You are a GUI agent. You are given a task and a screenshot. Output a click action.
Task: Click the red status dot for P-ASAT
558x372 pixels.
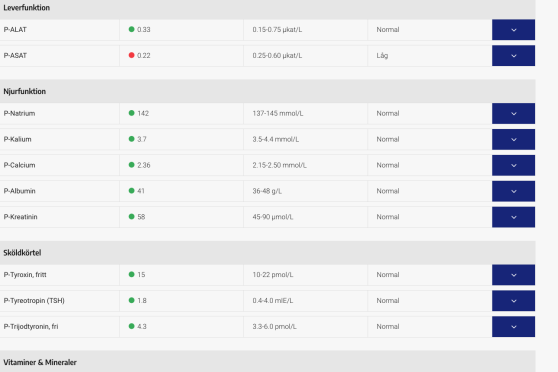(131, 55)
